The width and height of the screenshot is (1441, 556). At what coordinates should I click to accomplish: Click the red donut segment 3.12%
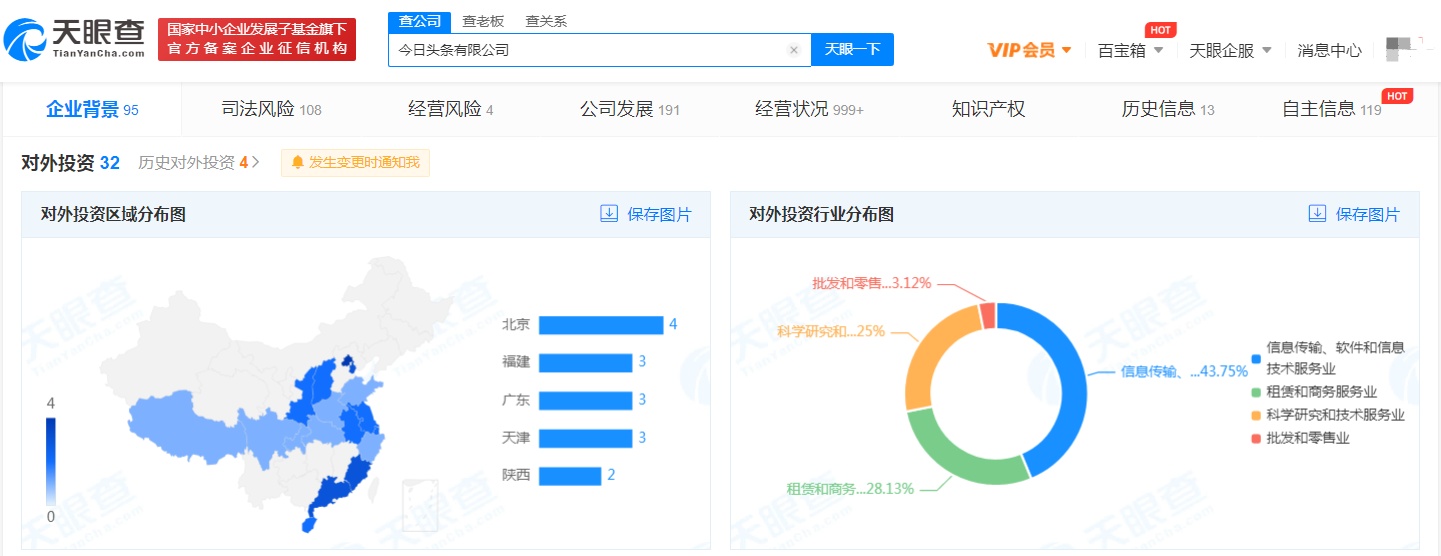987,315
